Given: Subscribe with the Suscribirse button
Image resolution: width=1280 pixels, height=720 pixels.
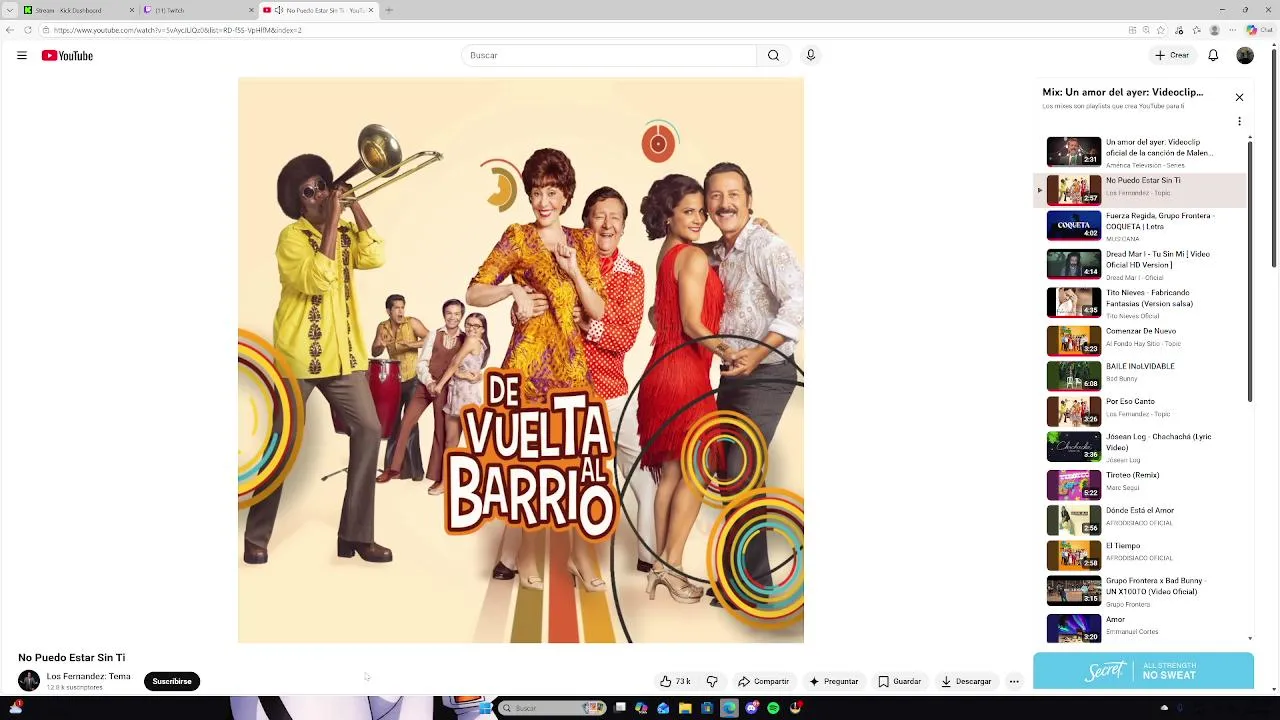Looking at the screenshot, I should point(172,681).
